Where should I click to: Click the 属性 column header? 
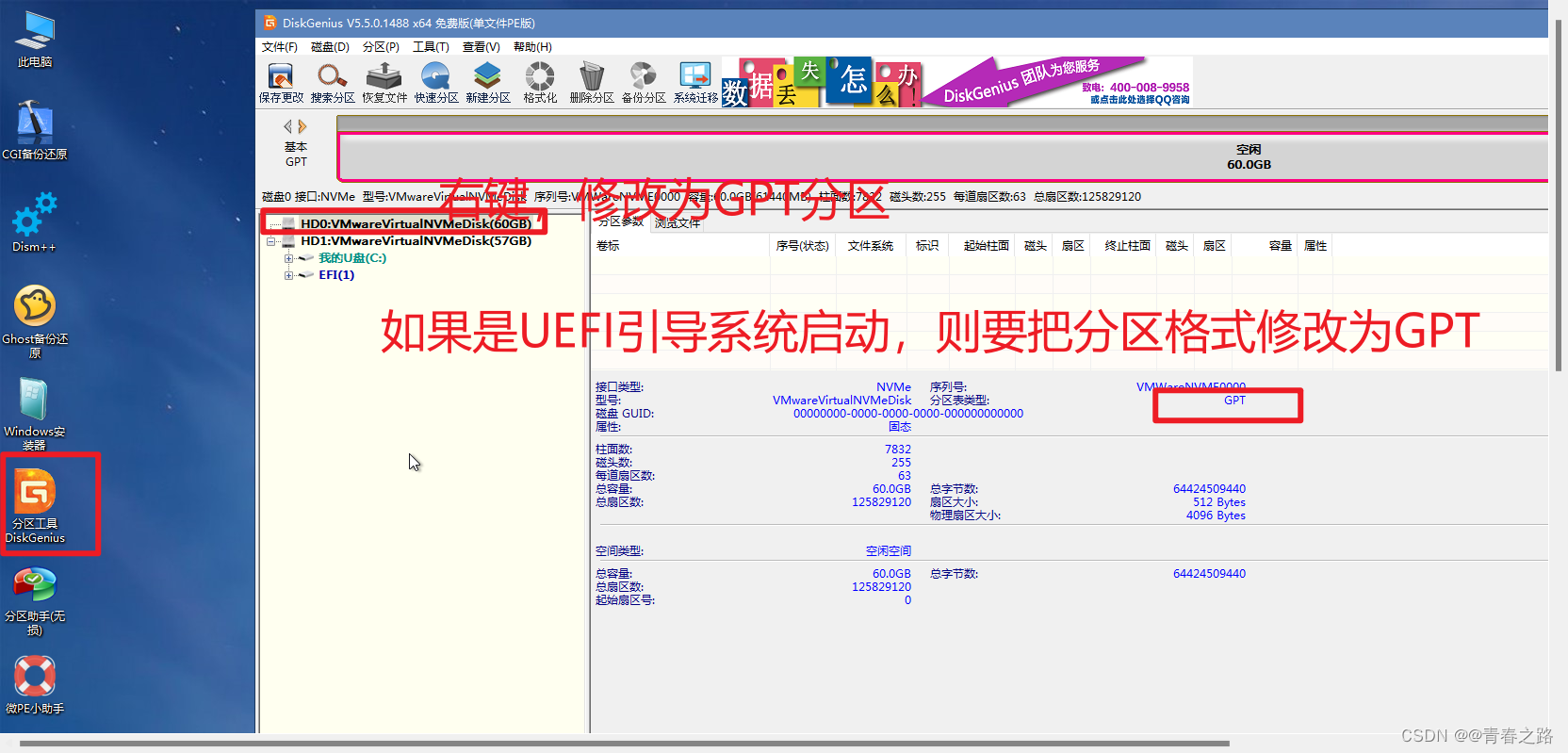tap(1315, 245)
